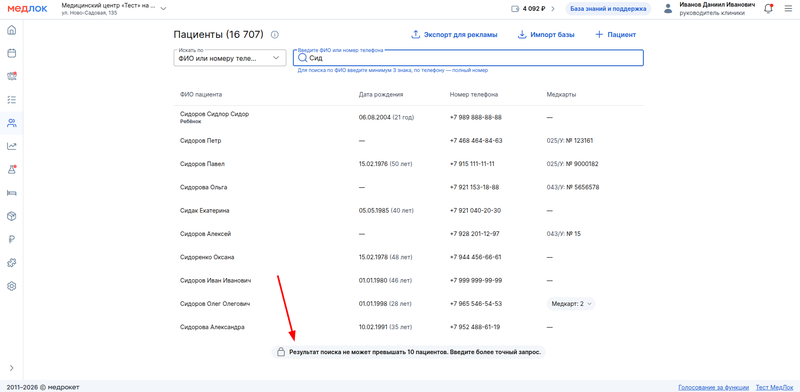This screenshot has height=392, width=800.
Task: Open patient Сидак Екатерина
Action: point(205,210)
